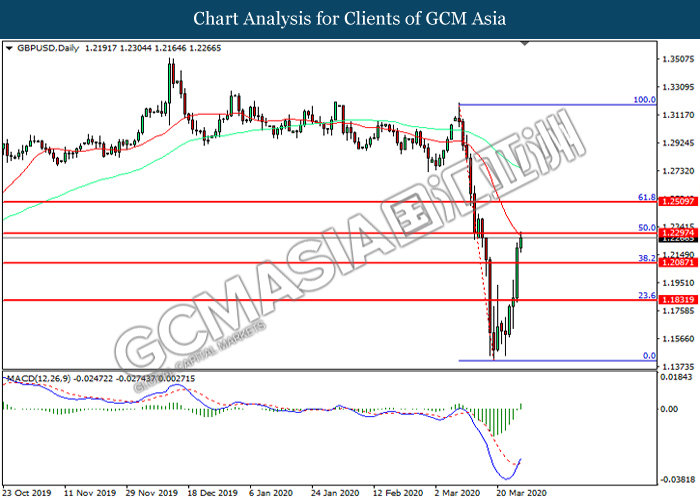Click the 1.31170 price axis label
Screen dimensions: 700x500
679,115
